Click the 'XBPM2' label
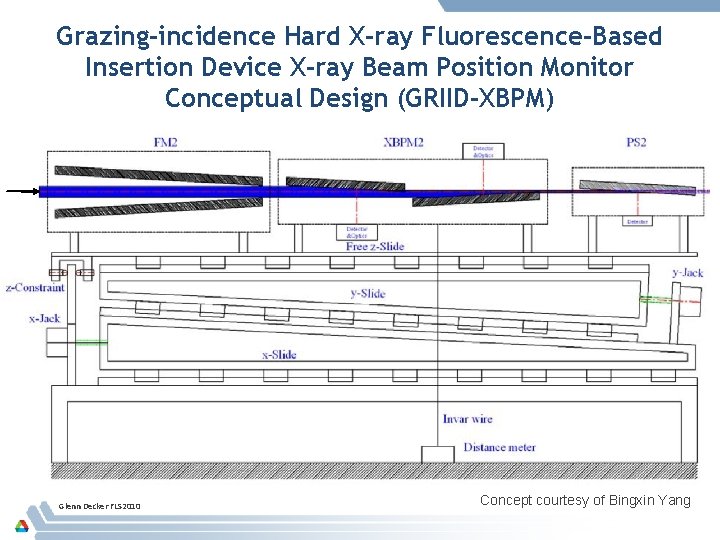The width and height of the screenshot is (720, 540). coord(403,142)
